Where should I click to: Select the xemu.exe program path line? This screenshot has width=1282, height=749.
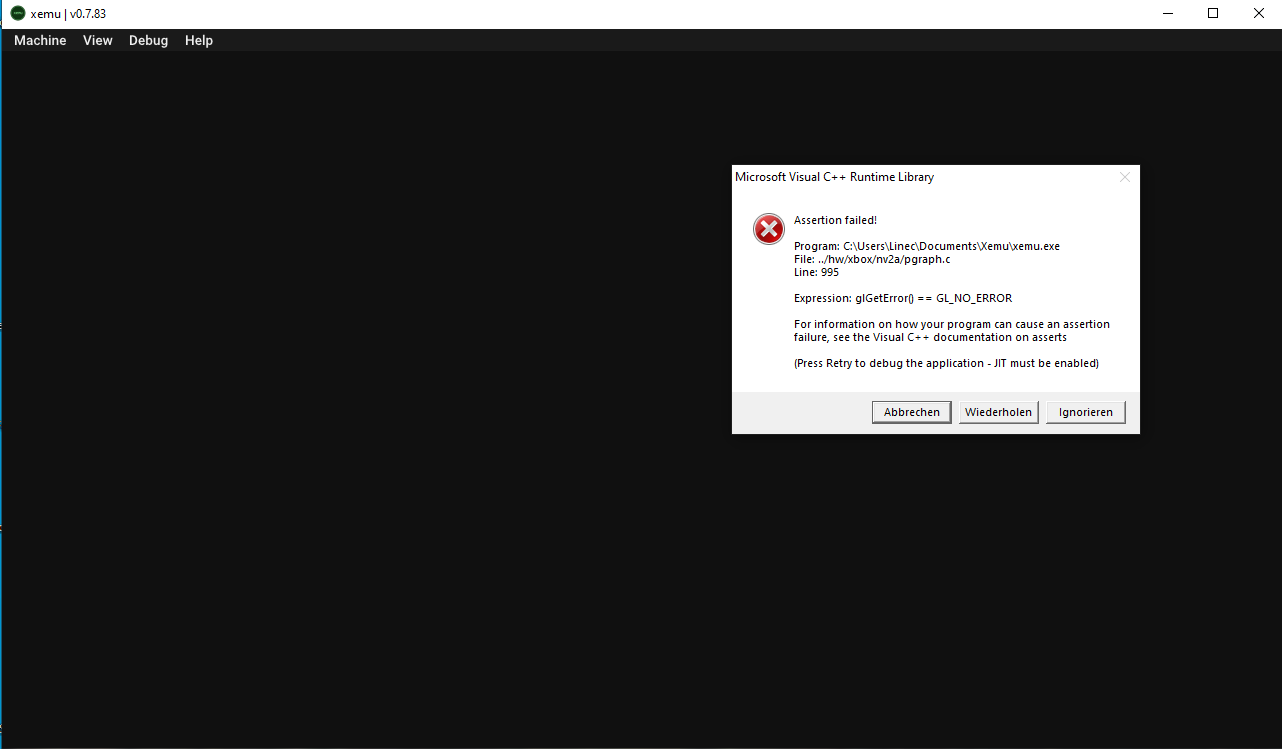926,245
